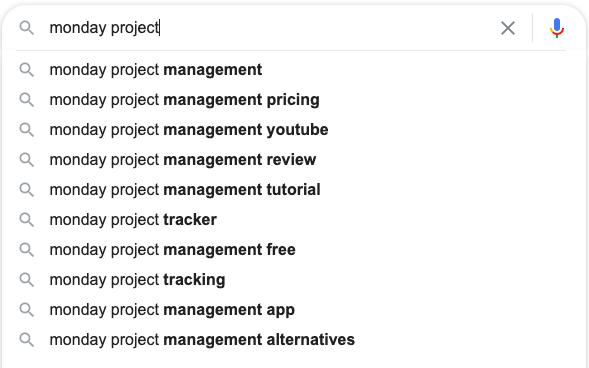This screenshot has width=589, height=368.
Task: Choose 'monday project management app' suggestion
Action: click(x=294, y=310)
